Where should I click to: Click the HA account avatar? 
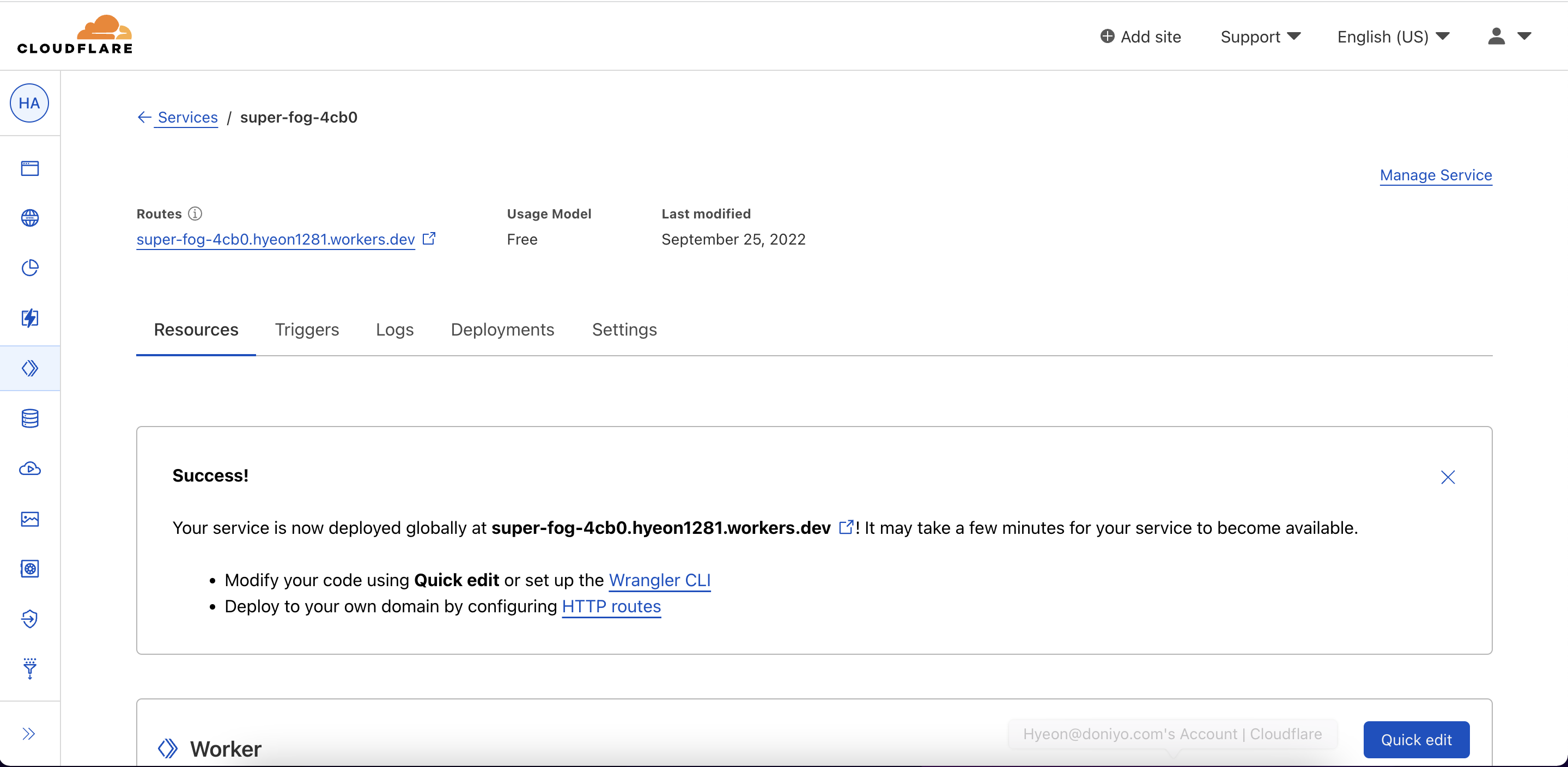pyautogui.click(x=29, y=103)
